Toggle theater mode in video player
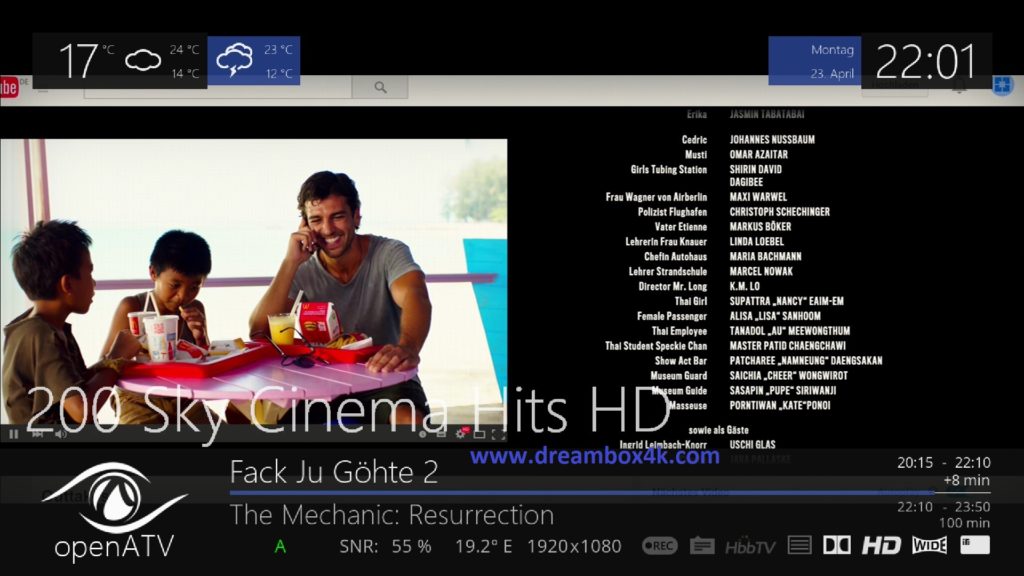 pos(479,434)
